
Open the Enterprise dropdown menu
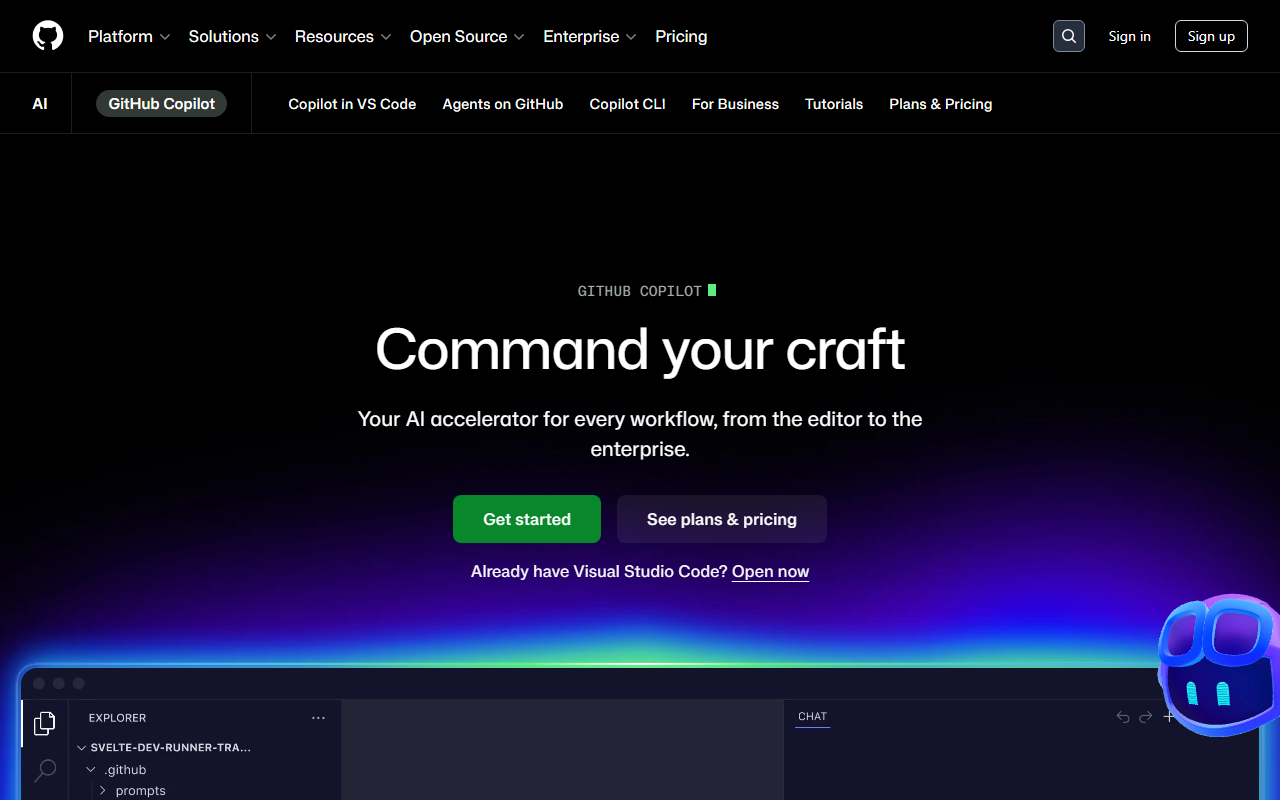click(589, 36)
